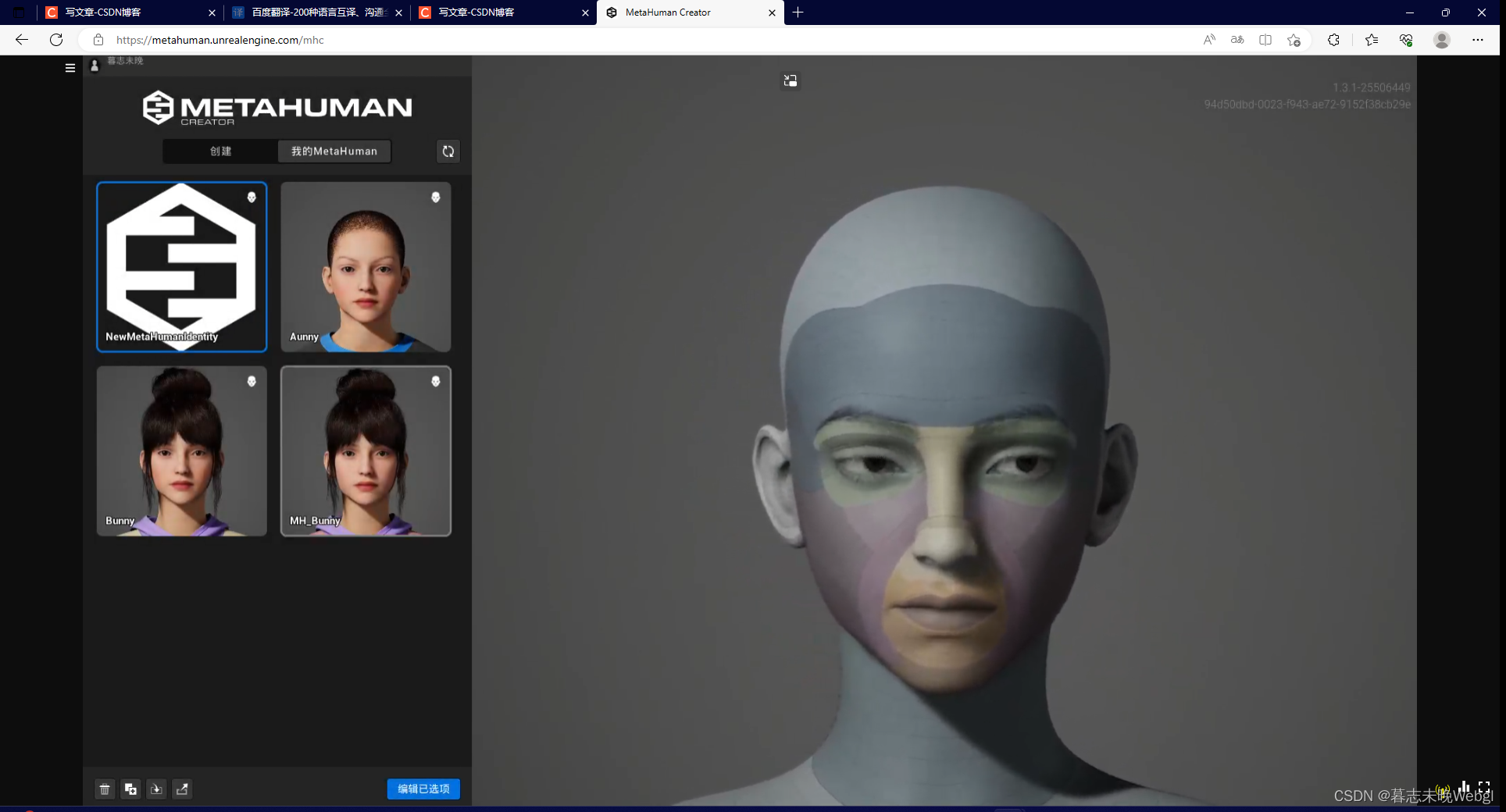Go back to the previous page
Screen dimensions: 1506x812
pyautogui.click(x=22, y=40)
